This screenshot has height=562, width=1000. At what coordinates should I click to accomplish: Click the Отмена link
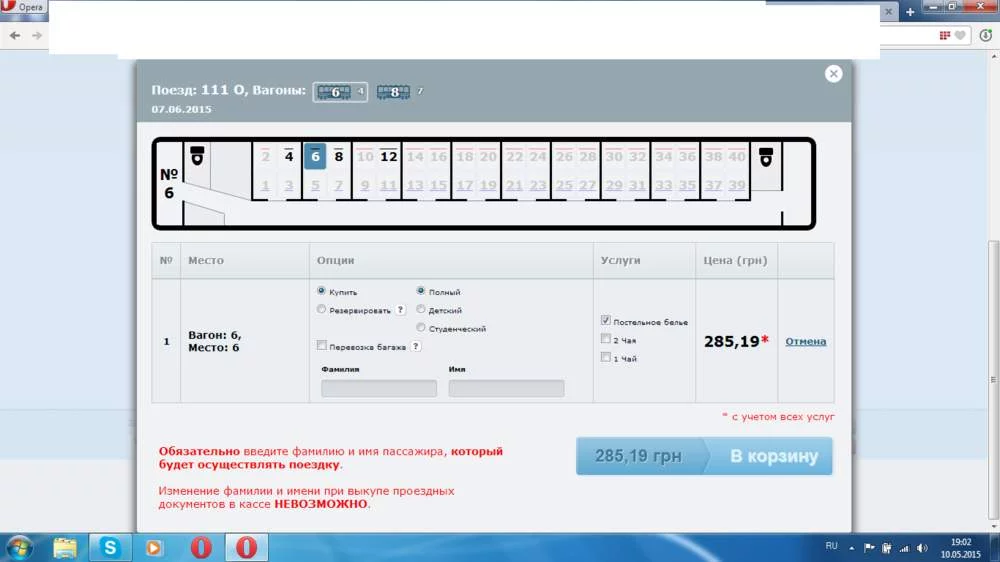click(x=805, y=341)
